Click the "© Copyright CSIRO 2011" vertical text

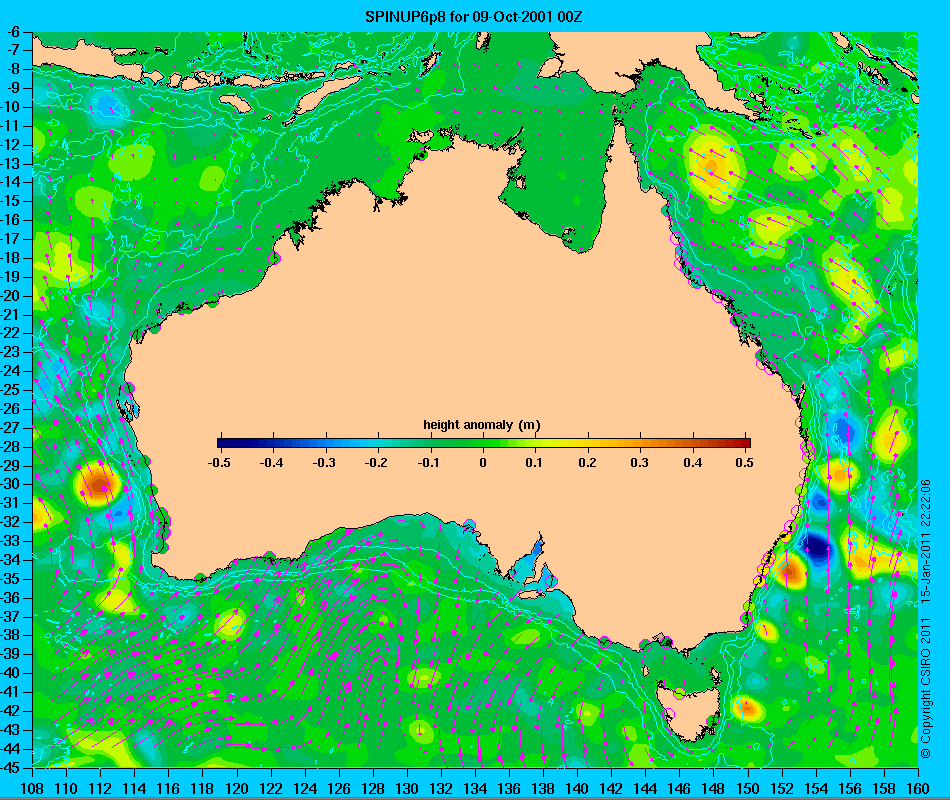925,688
